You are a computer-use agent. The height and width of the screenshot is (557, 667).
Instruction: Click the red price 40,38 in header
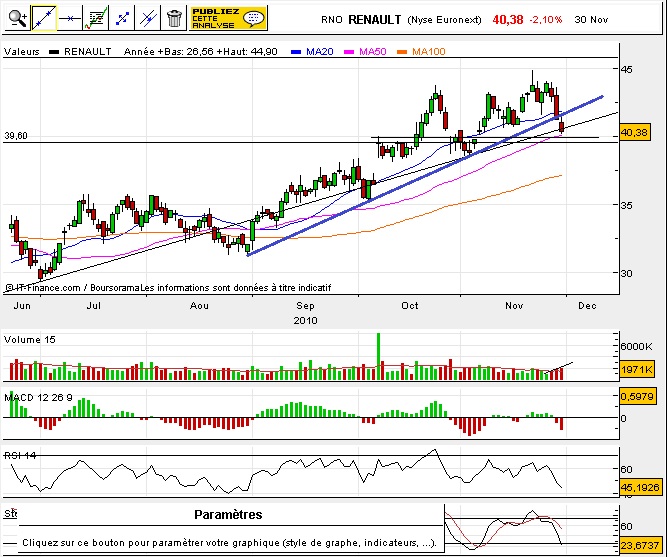pyautogui.click(x=507, y=20)
